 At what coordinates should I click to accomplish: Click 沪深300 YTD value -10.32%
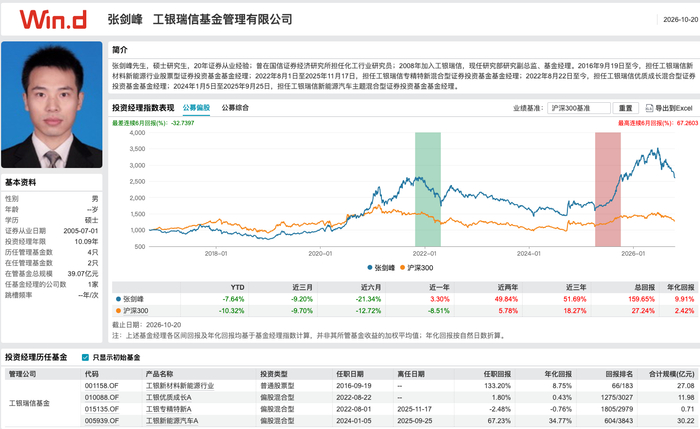(232, 311)
